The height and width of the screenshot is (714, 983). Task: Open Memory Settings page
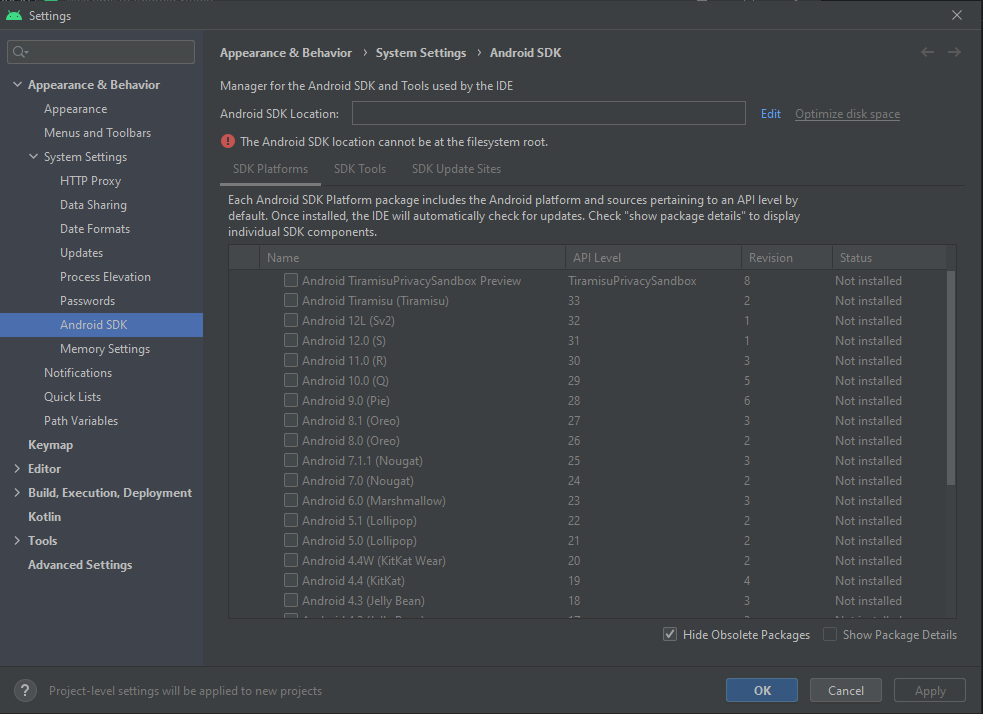coord(105,349)
